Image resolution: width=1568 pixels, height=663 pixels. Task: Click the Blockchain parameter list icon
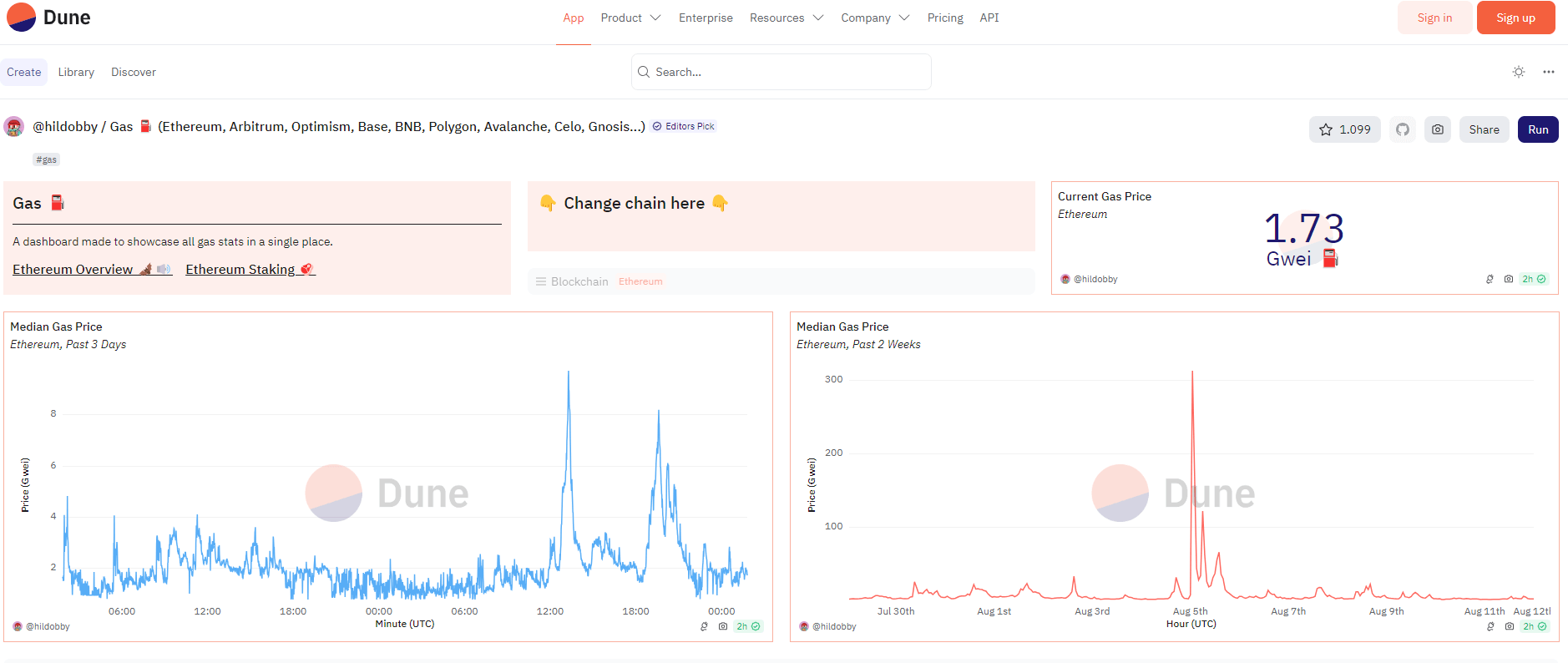coord(541,281)
